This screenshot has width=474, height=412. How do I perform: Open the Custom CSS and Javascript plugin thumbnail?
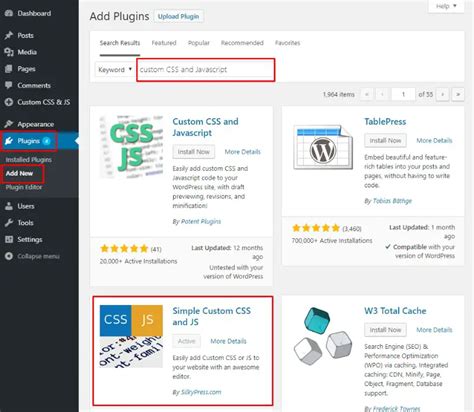(132, 147)
